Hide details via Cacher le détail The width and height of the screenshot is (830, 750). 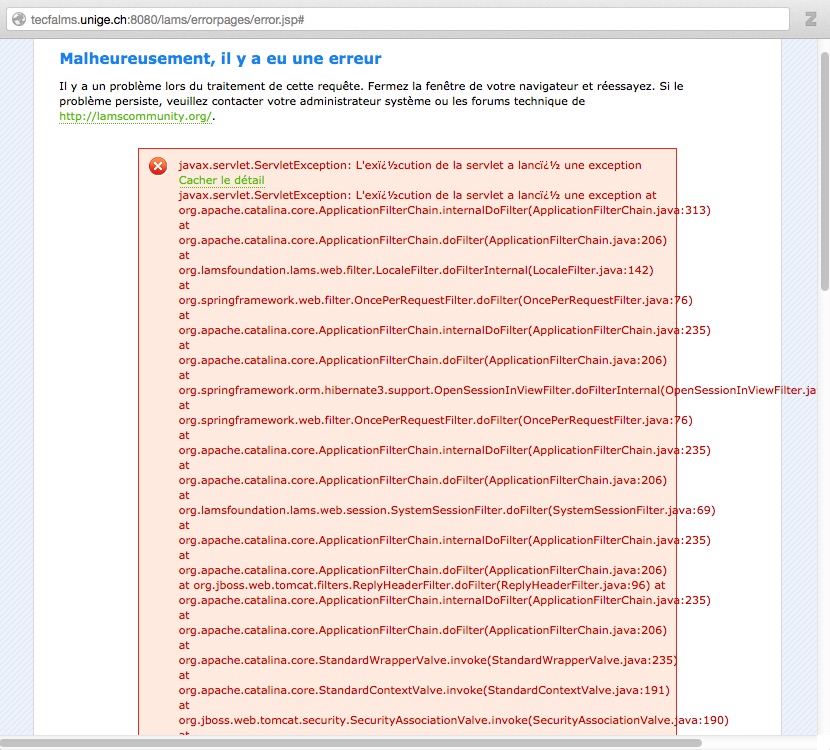(221, 180)
